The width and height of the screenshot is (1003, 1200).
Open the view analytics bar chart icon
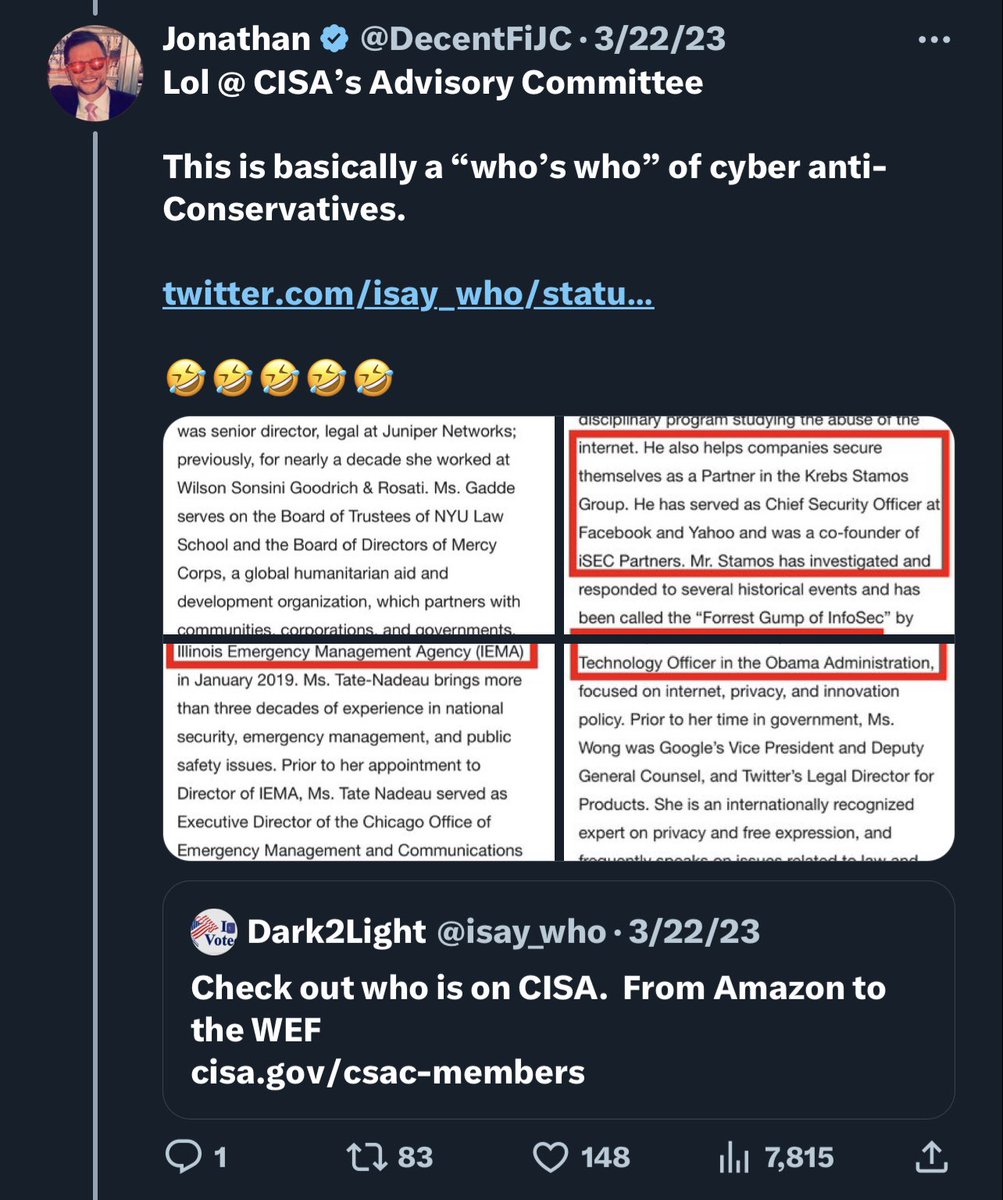click(x=734, y=1158)
